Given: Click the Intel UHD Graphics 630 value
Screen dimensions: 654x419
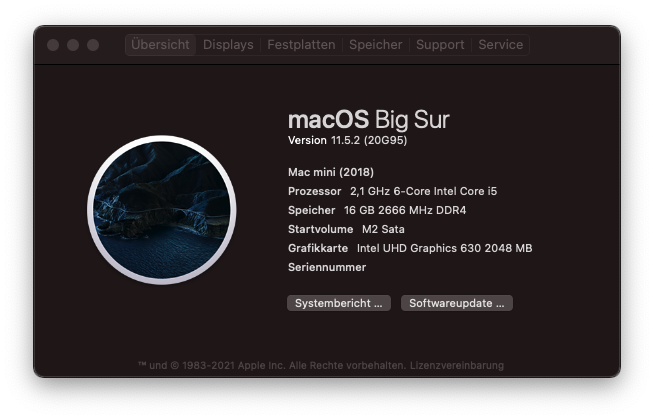Looking at the screenshot, I should [x=444, y=248].
